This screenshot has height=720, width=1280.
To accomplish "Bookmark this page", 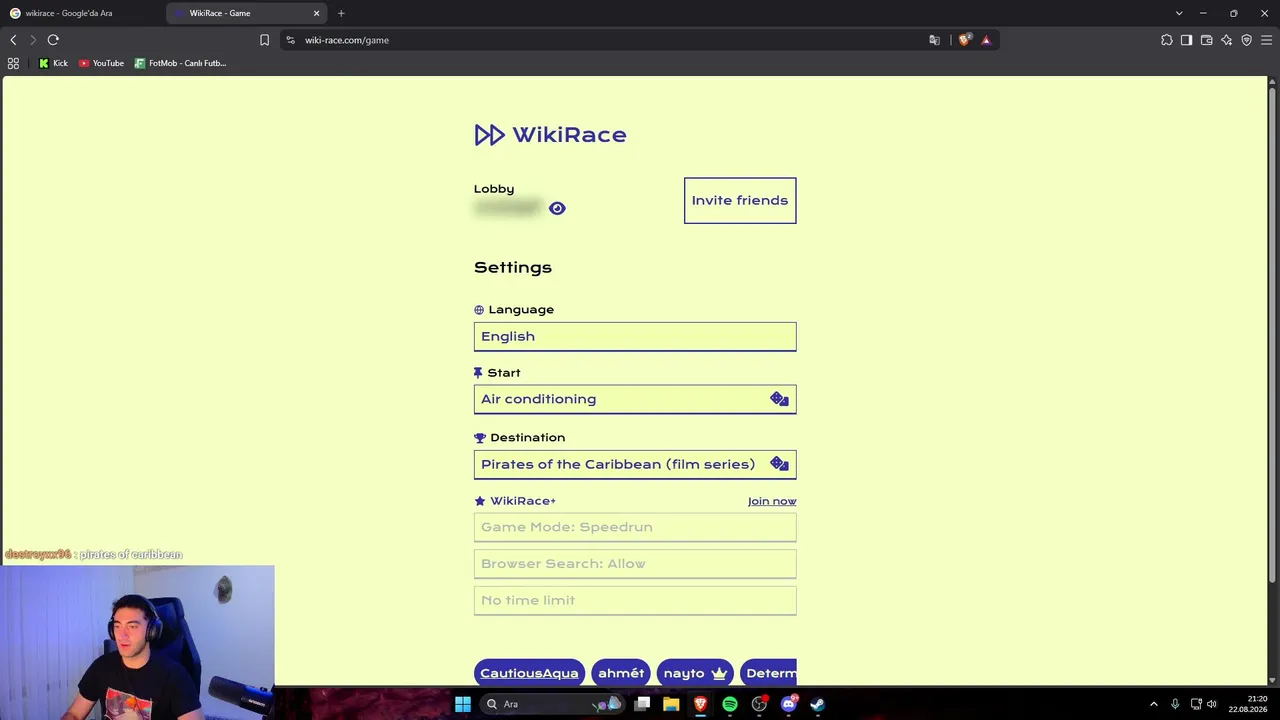I will pyautogui.click(x=264, y=40).
